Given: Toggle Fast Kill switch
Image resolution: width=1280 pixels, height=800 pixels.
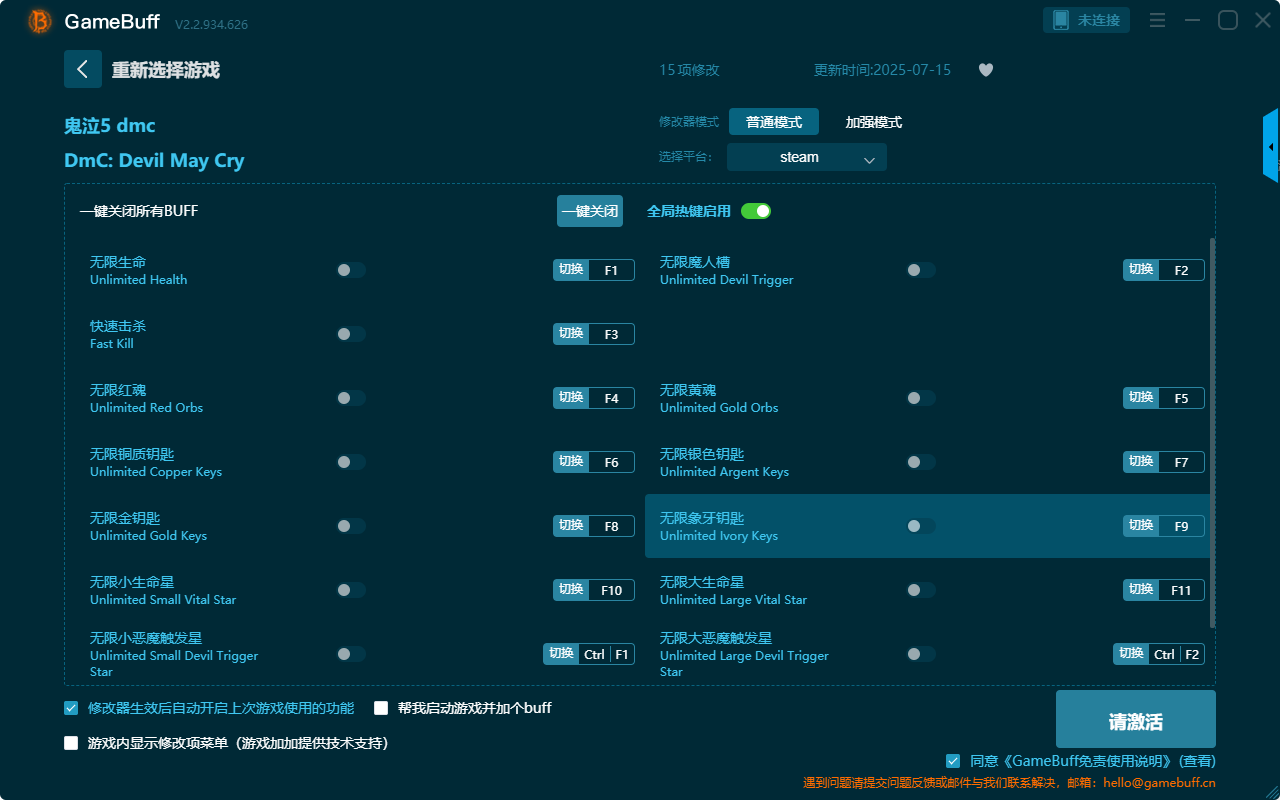Looking at the screenshot, I should (351, 334).
